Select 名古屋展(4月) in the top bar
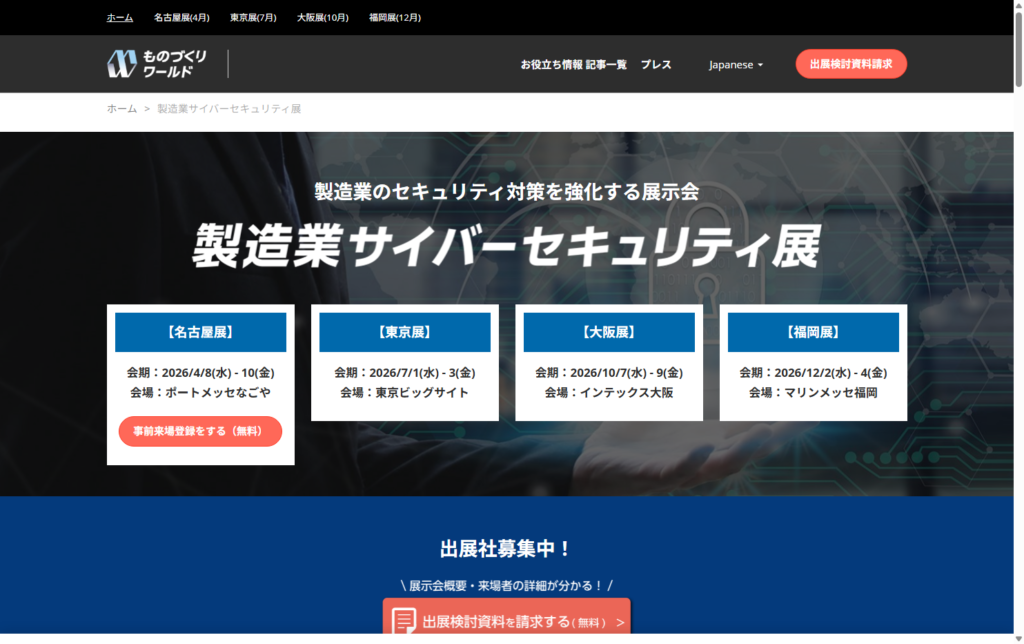This screenshot has height=644, width=1024. [182, 17]
